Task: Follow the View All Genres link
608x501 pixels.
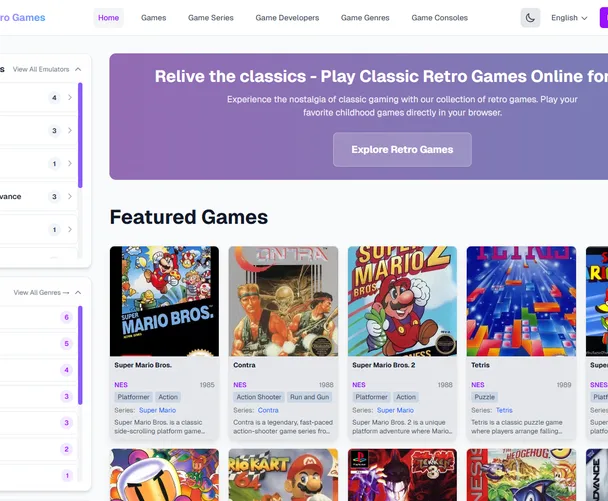Action: coord(41,292)
